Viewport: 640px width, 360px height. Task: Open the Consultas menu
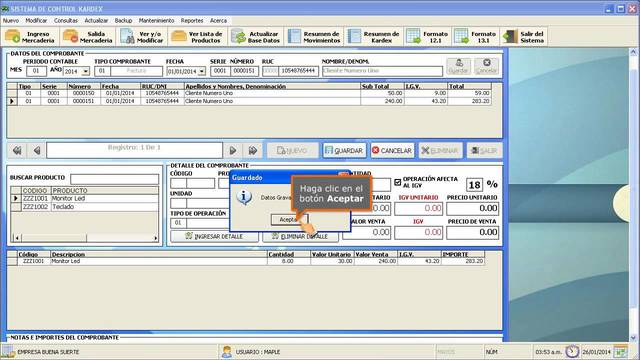[66, 20]
